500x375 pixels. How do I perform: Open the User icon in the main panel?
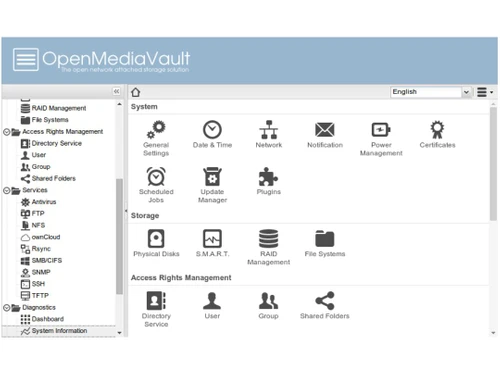[x=212, y=305]
